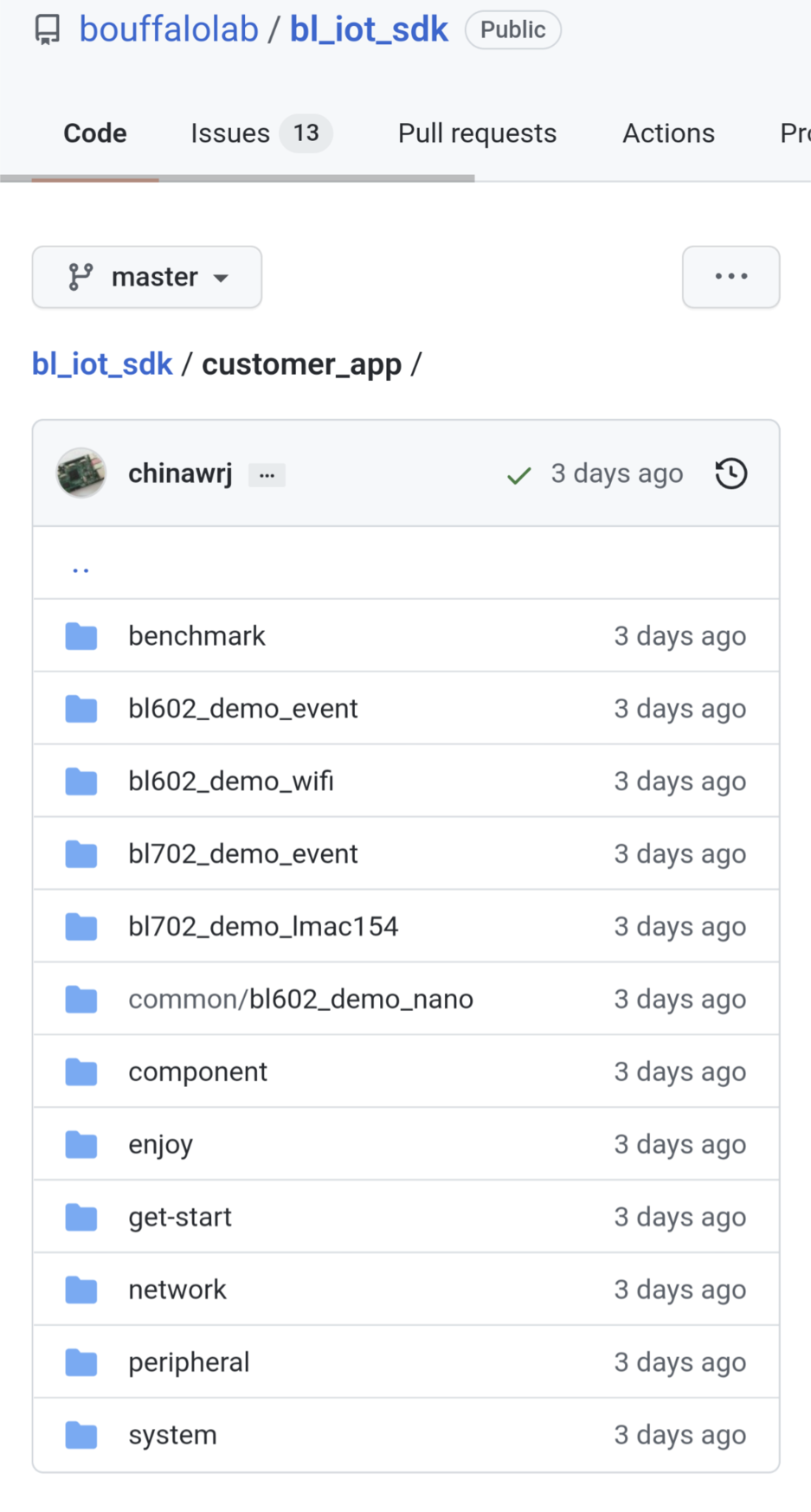Click the enjoy folder icon
Viewport: 811px width, 1512px height.
point(81,1144)
